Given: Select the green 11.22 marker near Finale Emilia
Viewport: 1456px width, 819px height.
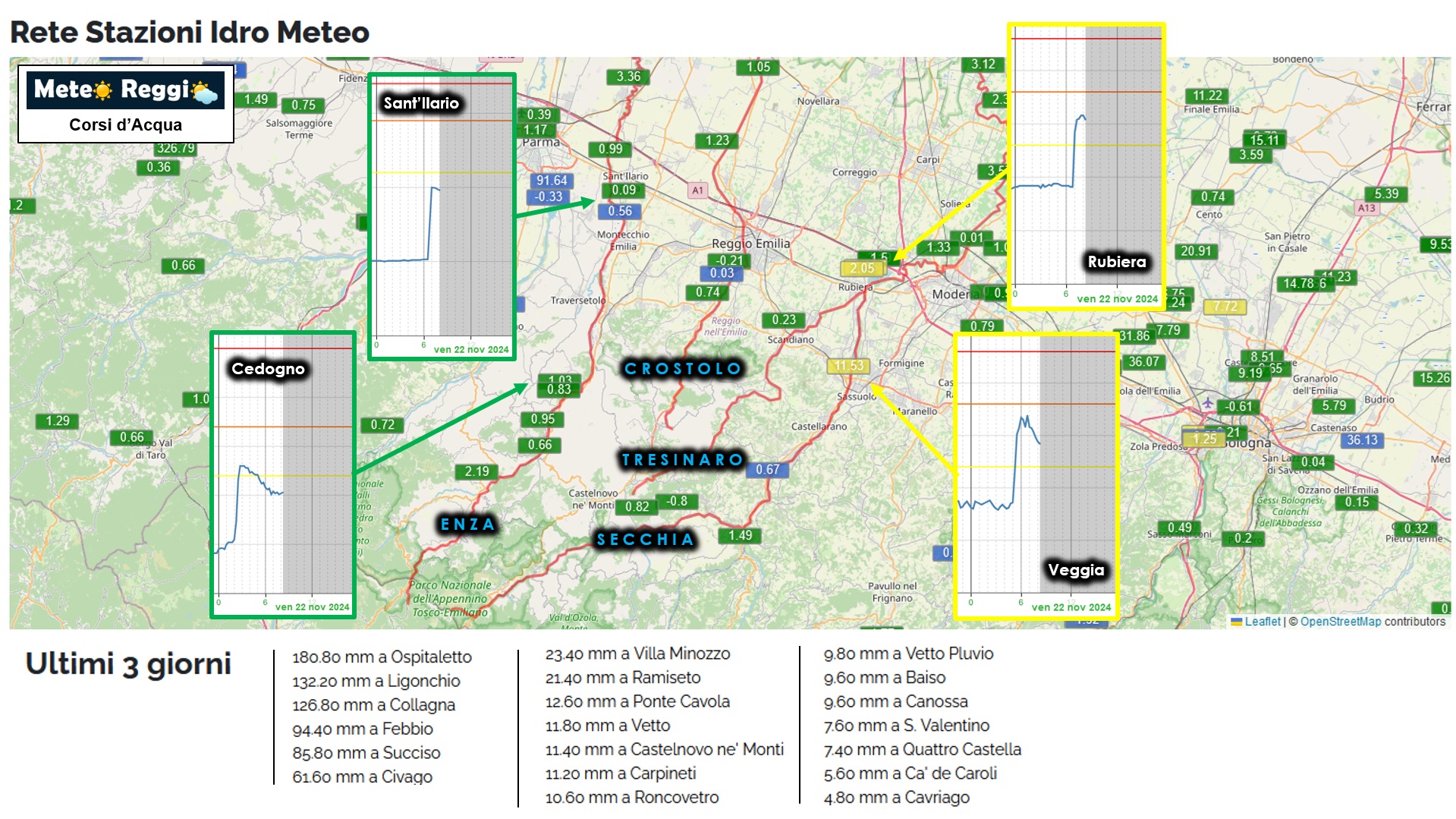Looking at the screenshot, I should pyautogui.click(x=1207, y=96).
